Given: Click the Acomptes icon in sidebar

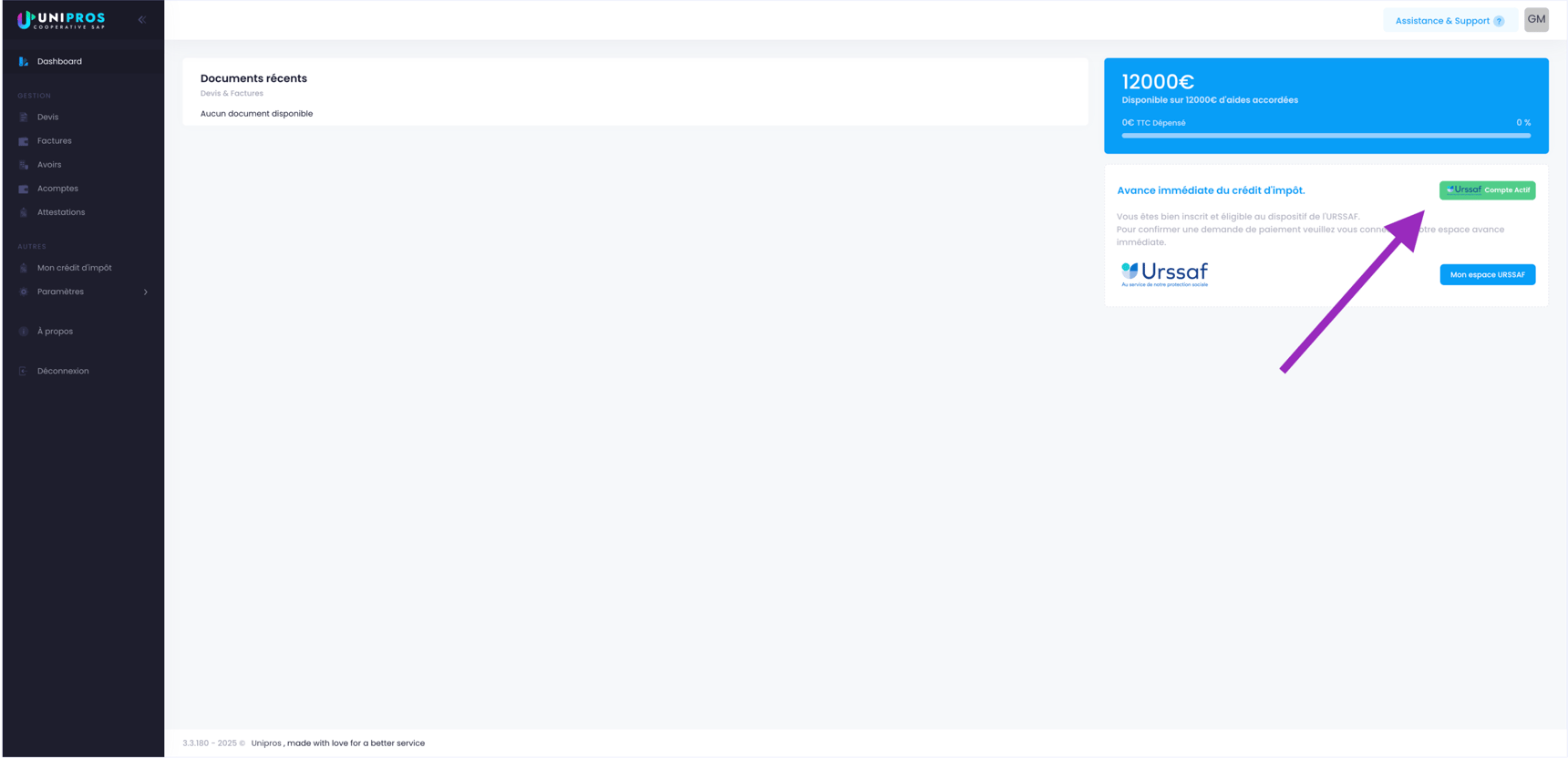Looking at the screenshot, I should pyautogui.click(x=24, y=189).
